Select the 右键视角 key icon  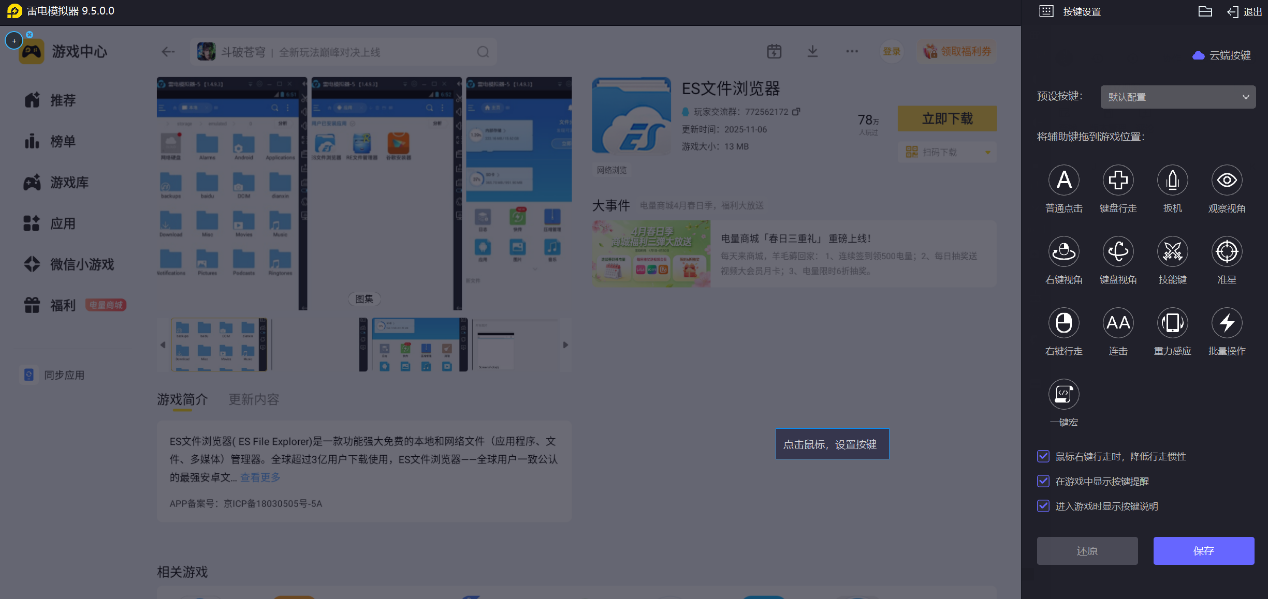pos(1064,251)
